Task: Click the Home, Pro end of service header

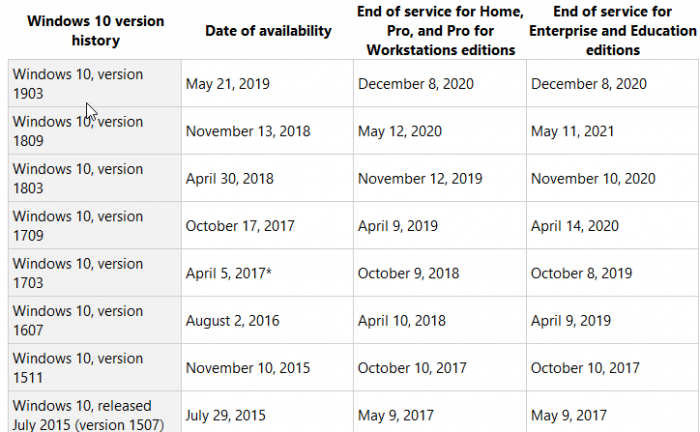Action: (x=439, y=30)
